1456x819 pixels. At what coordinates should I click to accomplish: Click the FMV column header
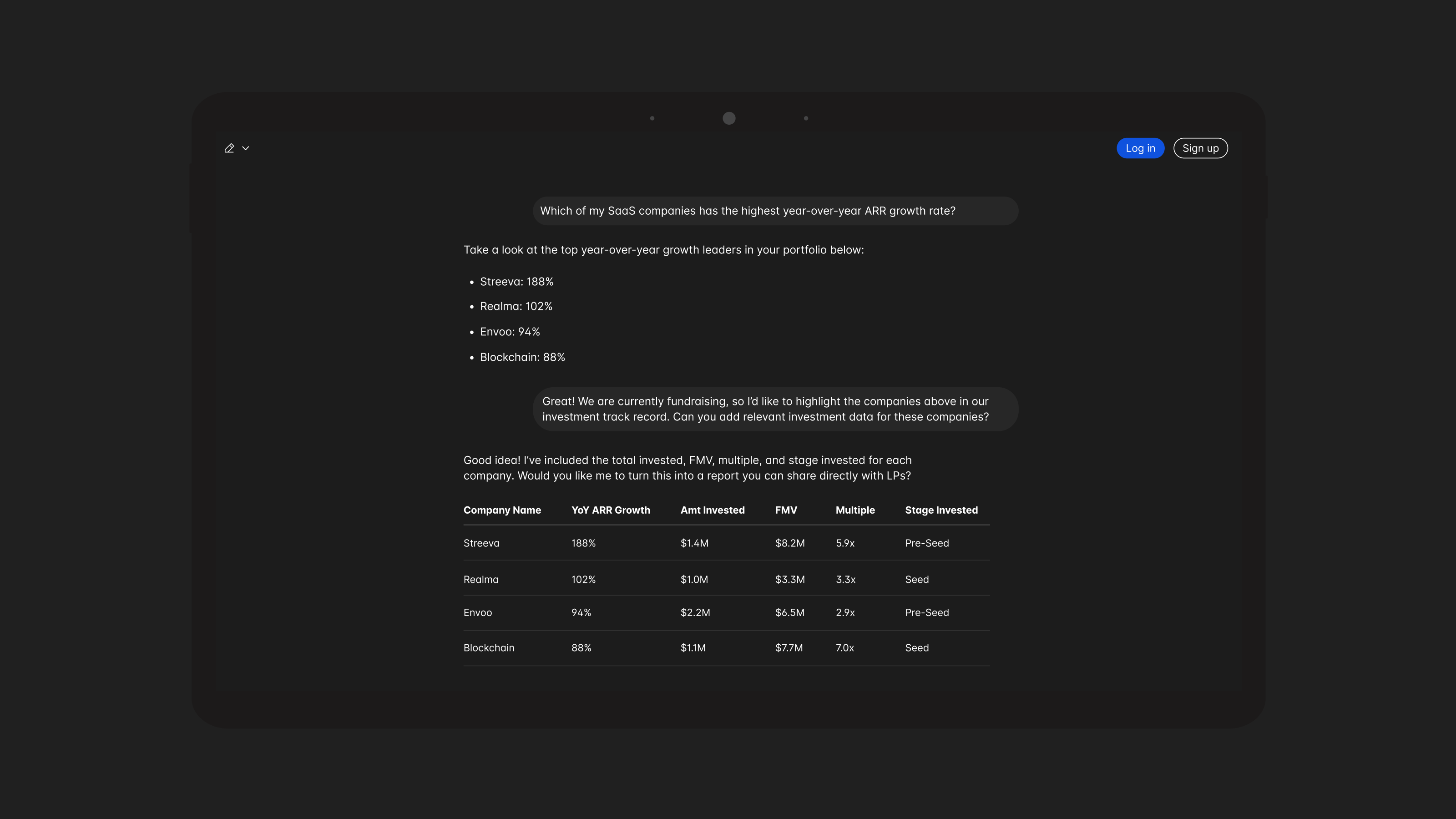click(x=786, y=510)
